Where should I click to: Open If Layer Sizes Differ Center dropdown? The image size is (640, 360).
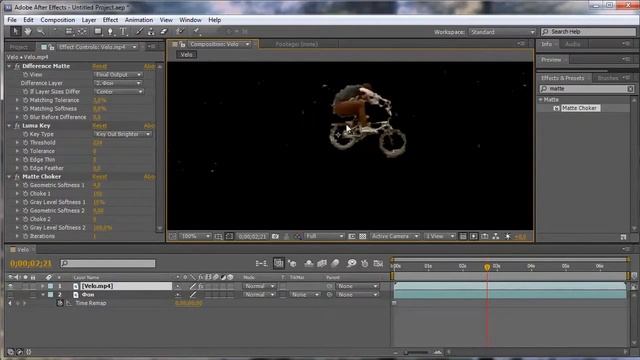[x=119, y=92]
